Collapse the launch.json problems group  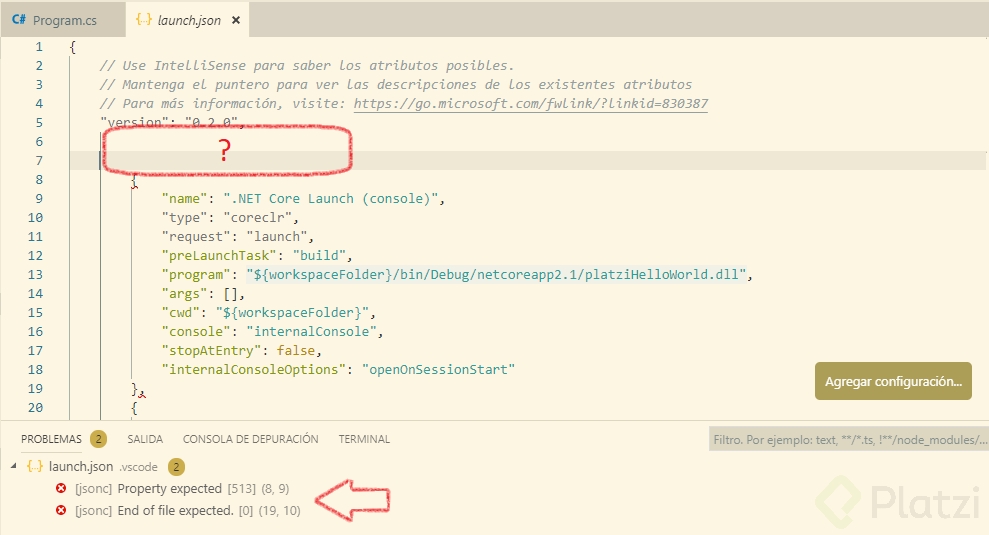[x=13, y=466]
